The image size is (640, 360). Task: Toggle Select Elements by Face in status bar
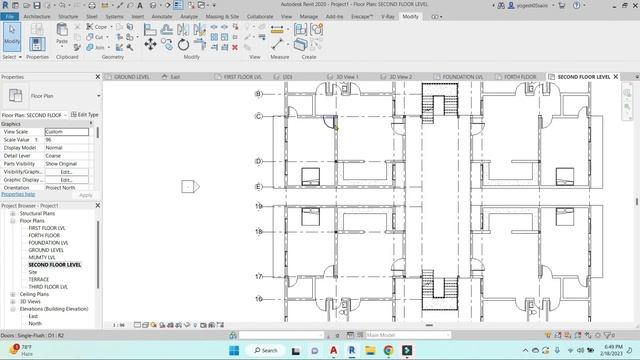pyautogui.click(x=578, y=335)
